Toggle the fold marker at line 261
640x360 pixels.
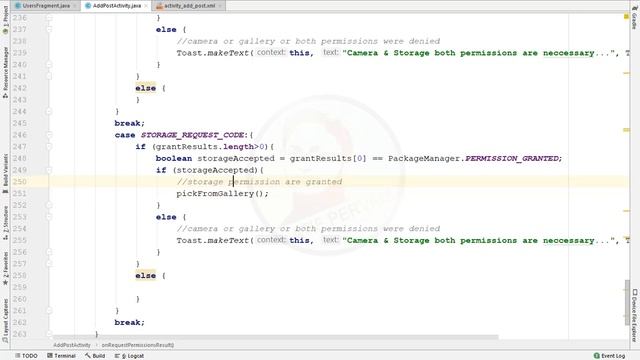tap(49, 311)
